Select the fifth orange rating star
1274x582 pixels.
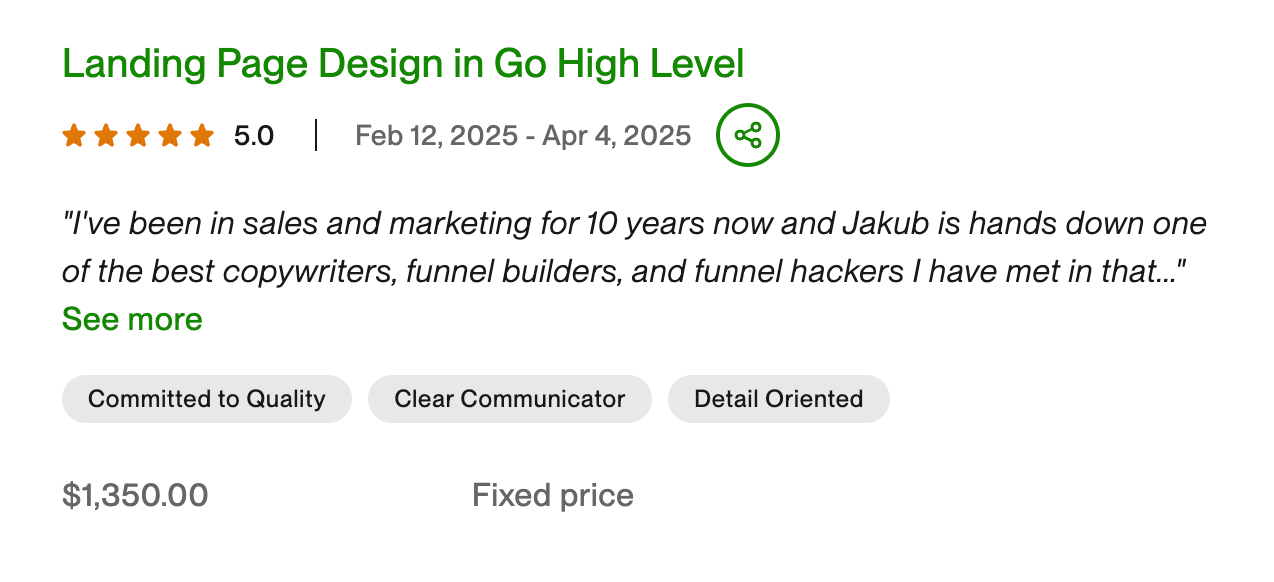[x=202, y=135]
